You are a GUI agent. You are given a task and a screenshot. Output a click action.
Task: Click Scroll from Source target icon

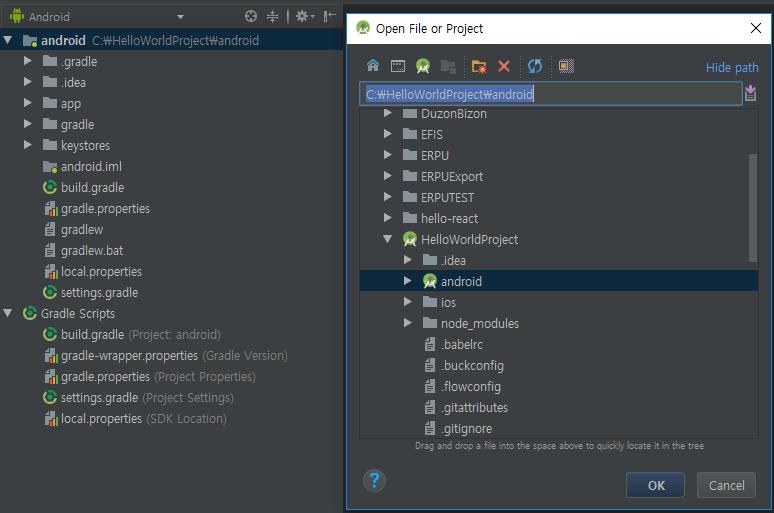251,16
